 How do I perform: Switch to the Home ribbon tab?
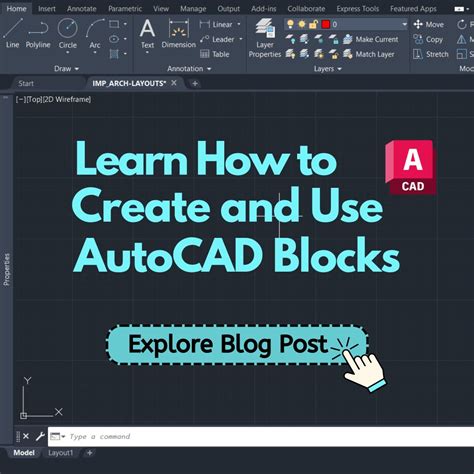pos(16,9)
